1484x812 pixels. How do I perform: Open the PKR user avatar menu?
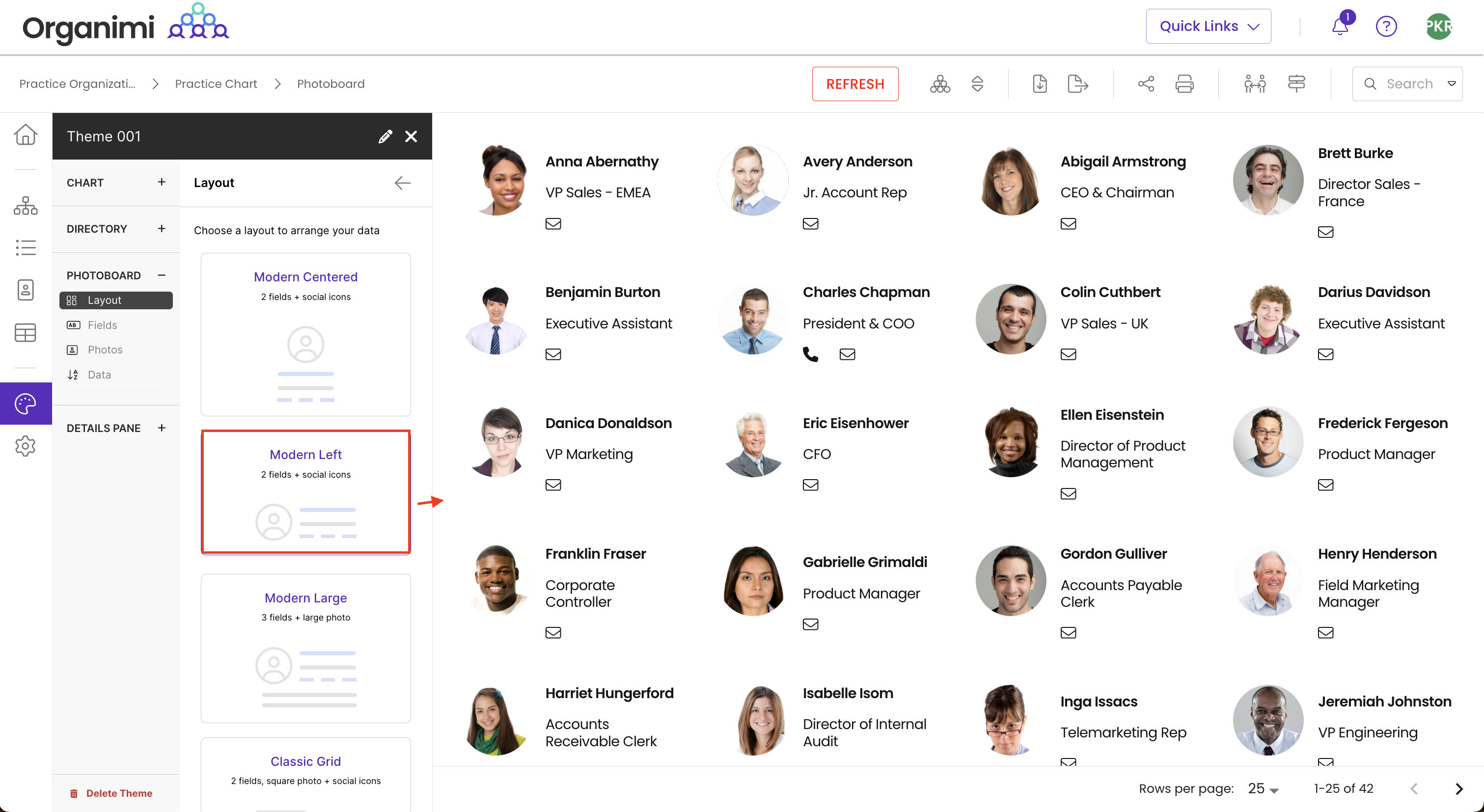(1438, 26)
